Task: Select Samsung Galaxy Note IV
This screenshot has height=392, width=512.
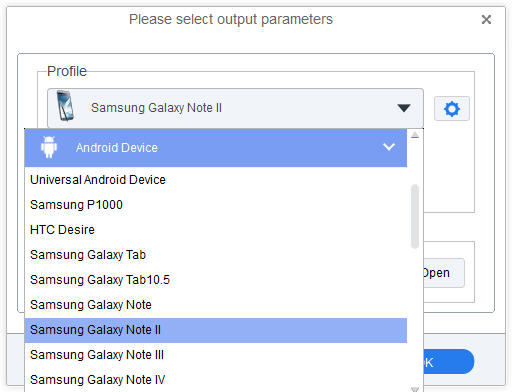Action: [x=216, y=380]
